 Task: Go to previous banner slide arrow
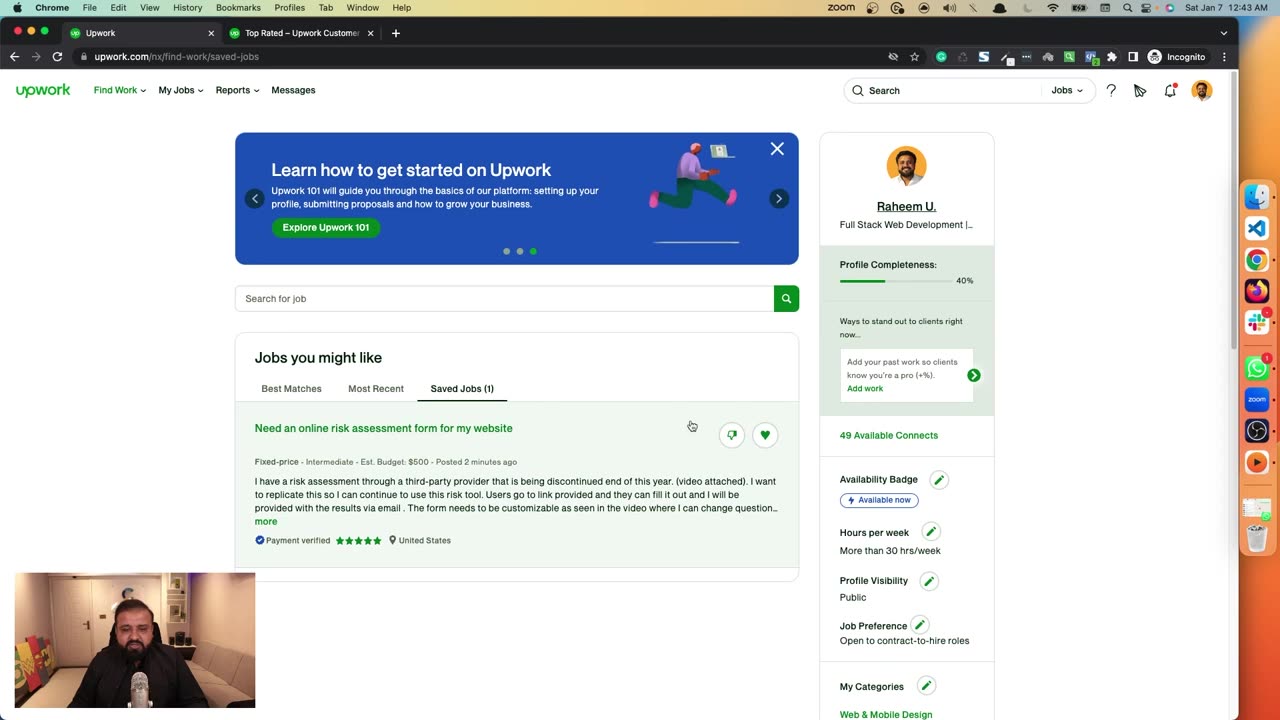(255, 199)
